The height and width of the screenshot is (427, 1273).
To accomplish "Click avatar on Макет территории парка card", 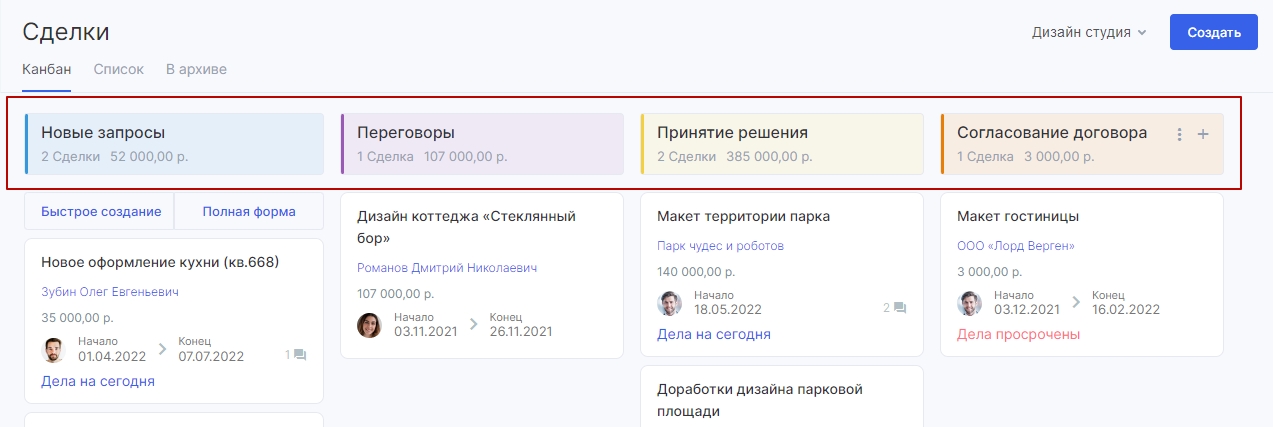I will coord(670,303).
